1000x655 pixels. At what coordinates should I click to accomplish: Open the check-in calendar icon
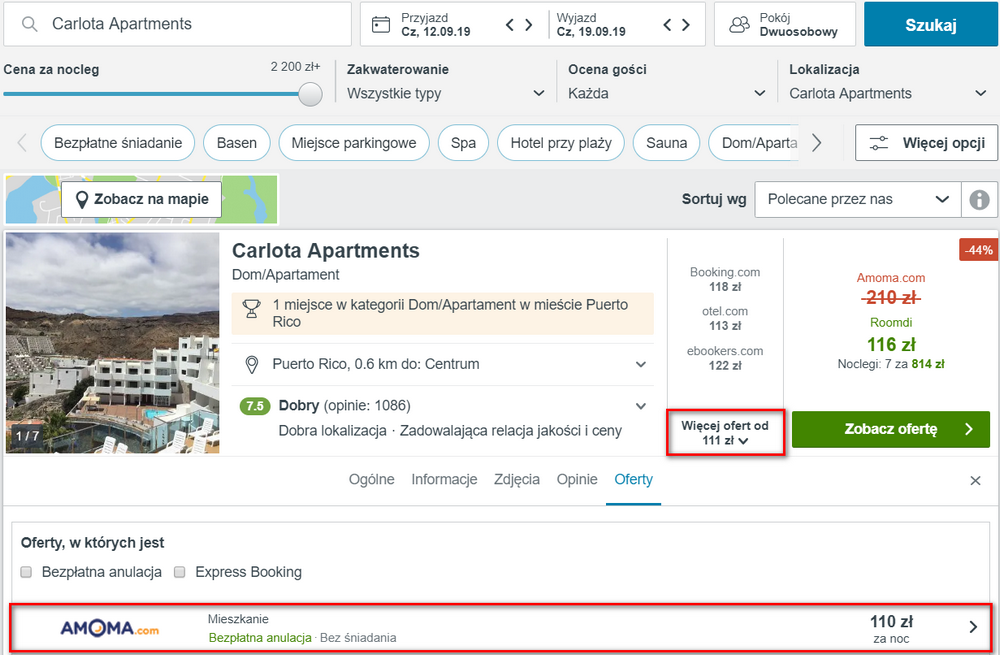click(x=381, y=25)
